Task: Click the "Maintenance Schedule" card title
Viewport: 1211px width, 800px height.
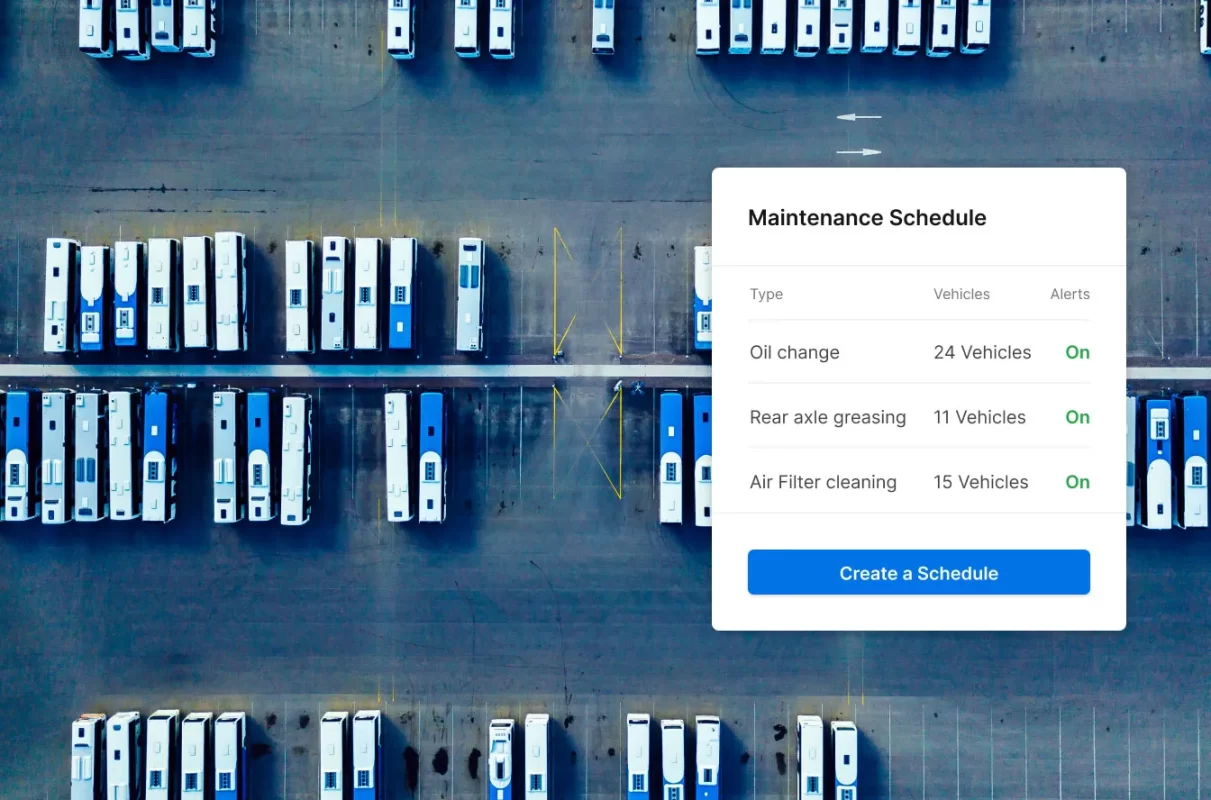Action: click(x=867, y=218)
